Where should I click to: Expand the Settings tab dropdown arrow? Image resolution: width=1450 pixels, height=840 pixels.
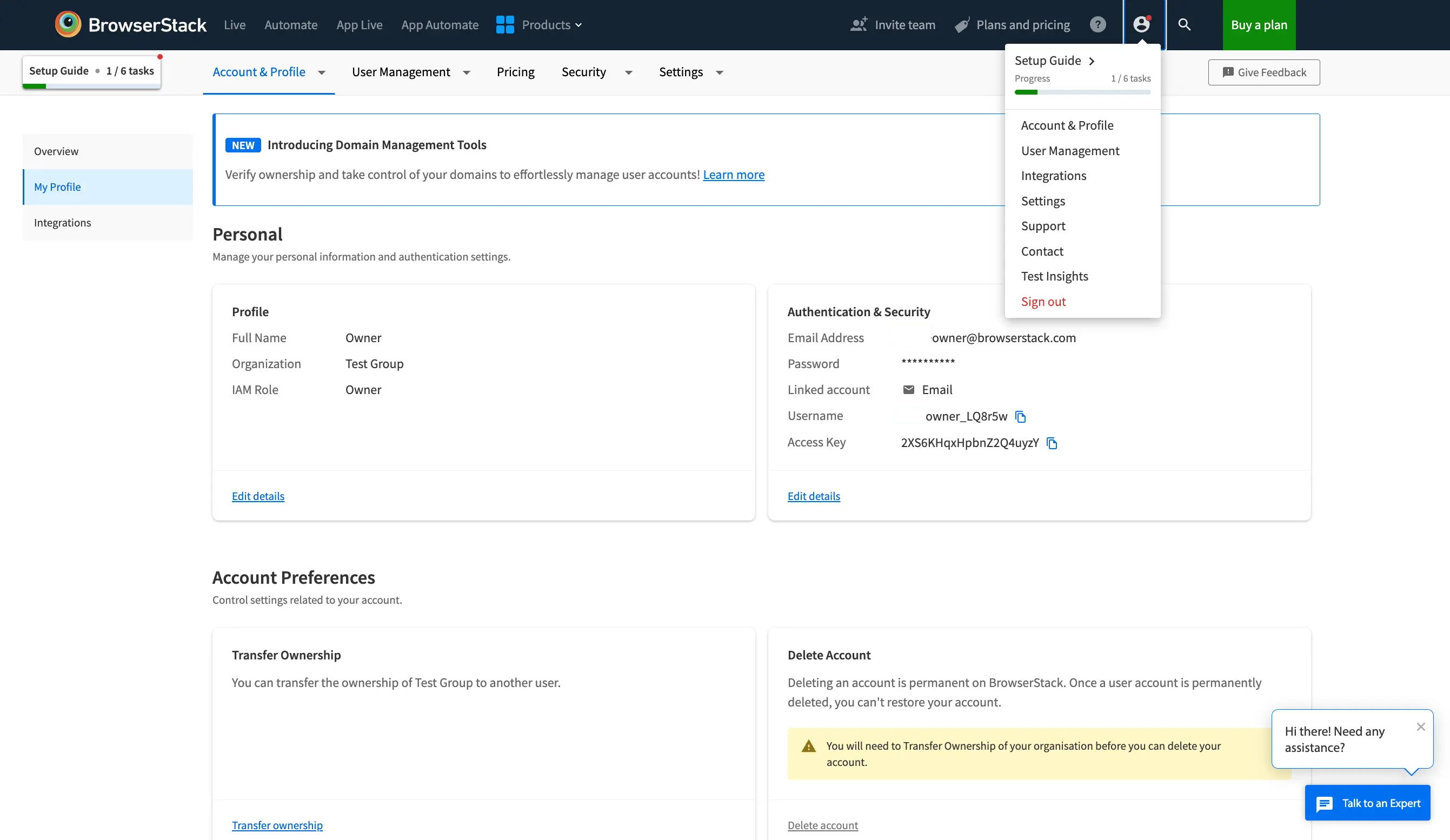click(719, 72)
